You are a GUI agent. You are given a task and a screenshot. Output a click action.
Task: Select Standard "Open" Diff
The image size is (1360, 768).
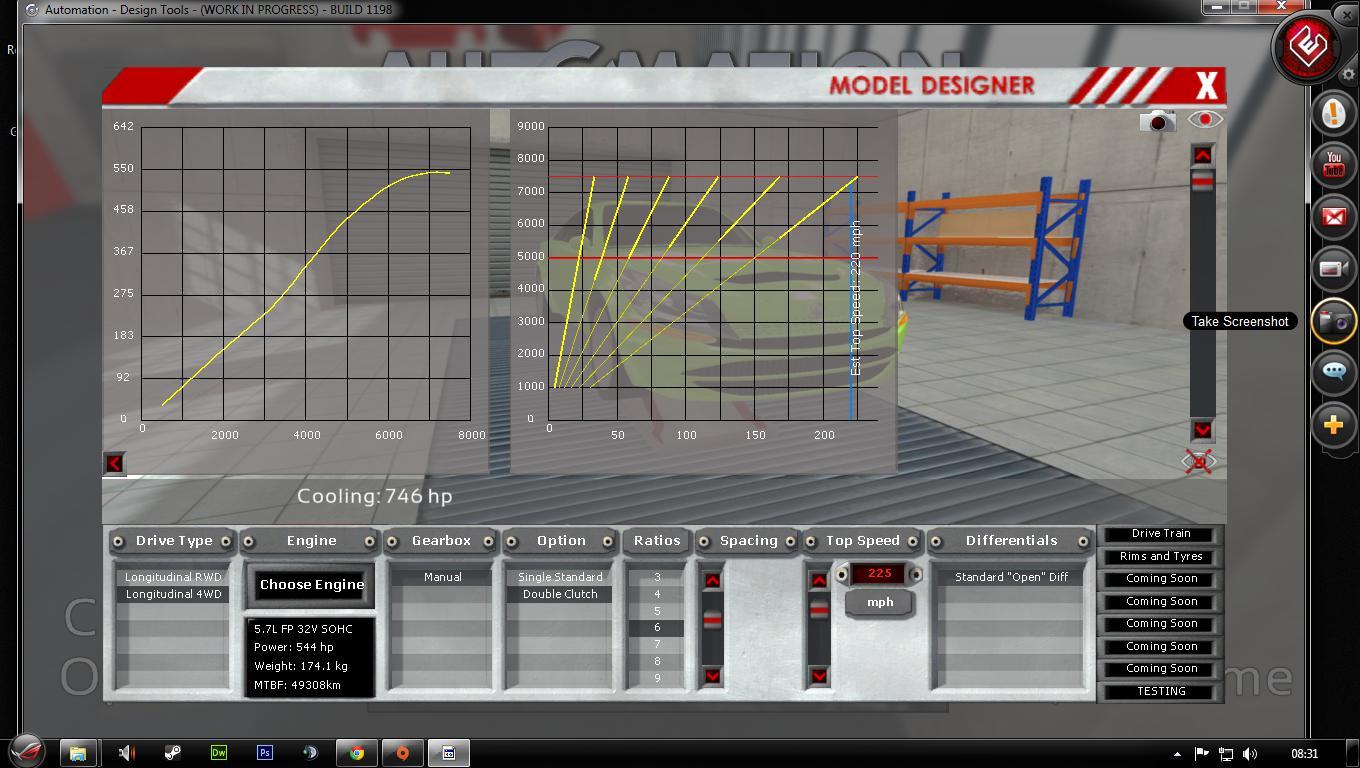[x=1011, y=577]
